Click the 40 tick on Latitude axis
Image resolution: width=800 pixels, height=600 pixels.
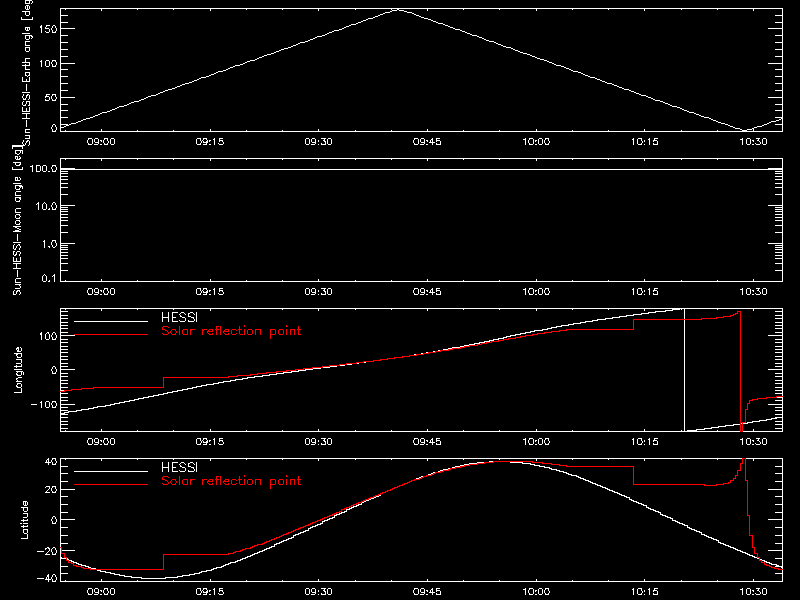click(x=51, y=462)
